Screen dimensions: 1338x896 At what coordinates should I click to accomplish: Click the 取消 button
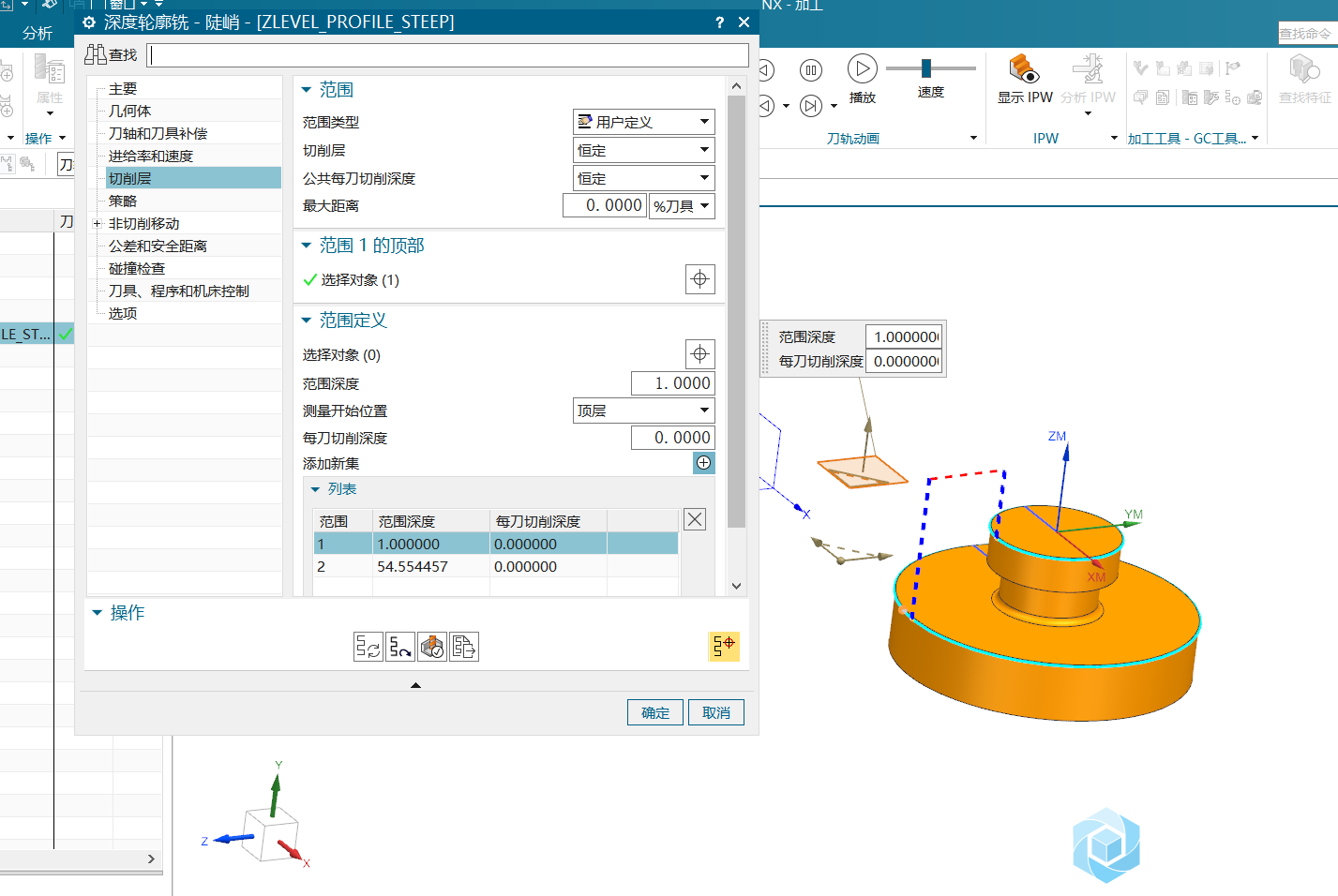716,712
